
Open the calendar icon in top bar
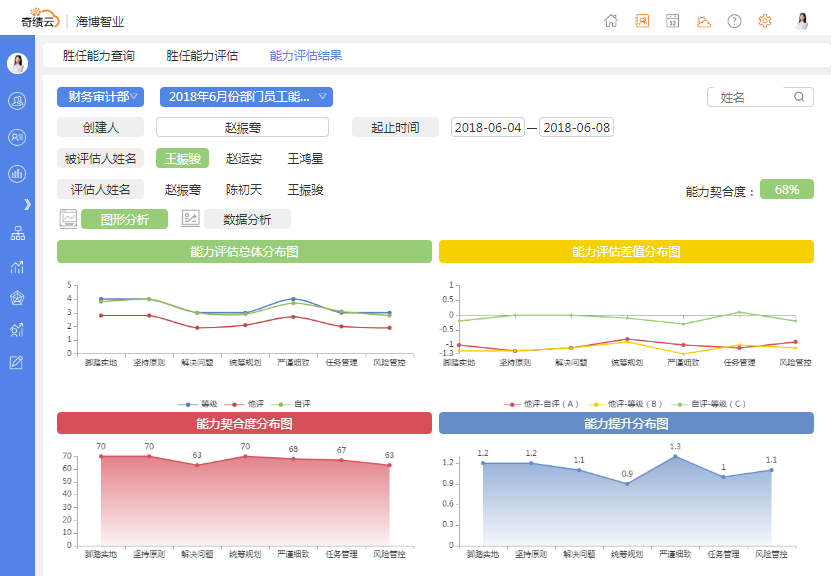[x=672, y=20]
